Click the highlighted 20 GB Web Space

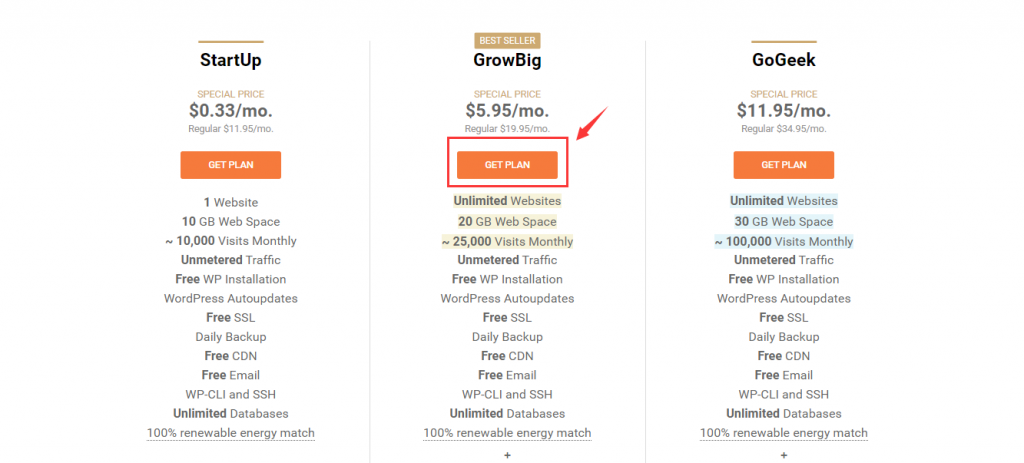(x=507, y=221)
